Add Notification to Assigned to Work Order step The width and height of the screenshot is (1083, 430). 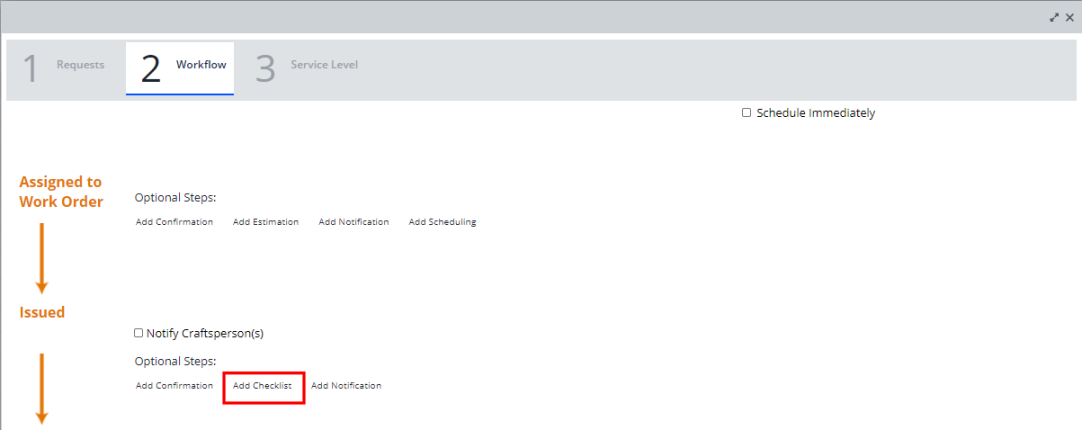pos(353,222)
